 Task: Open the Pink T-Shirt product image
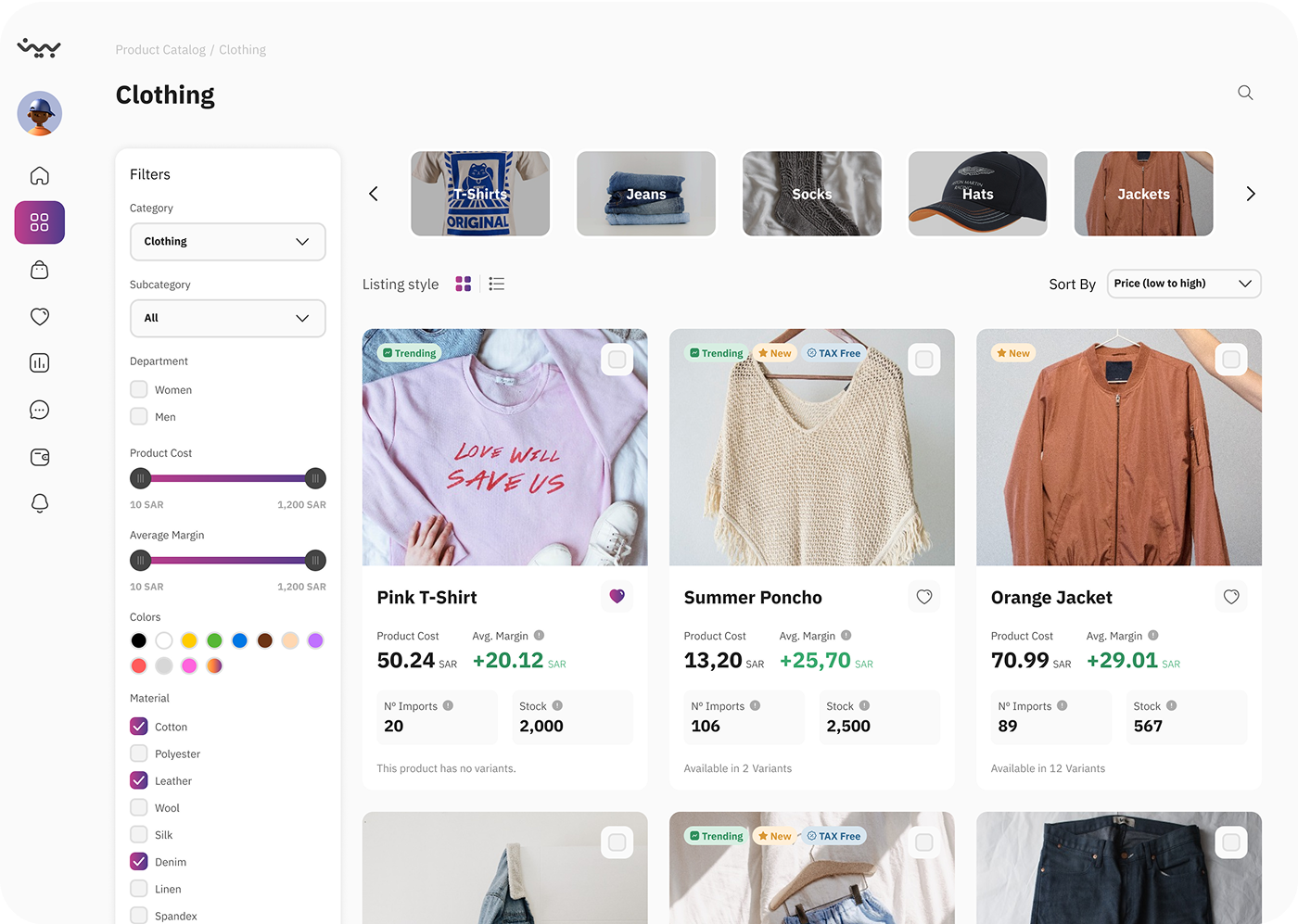(505, 448)
